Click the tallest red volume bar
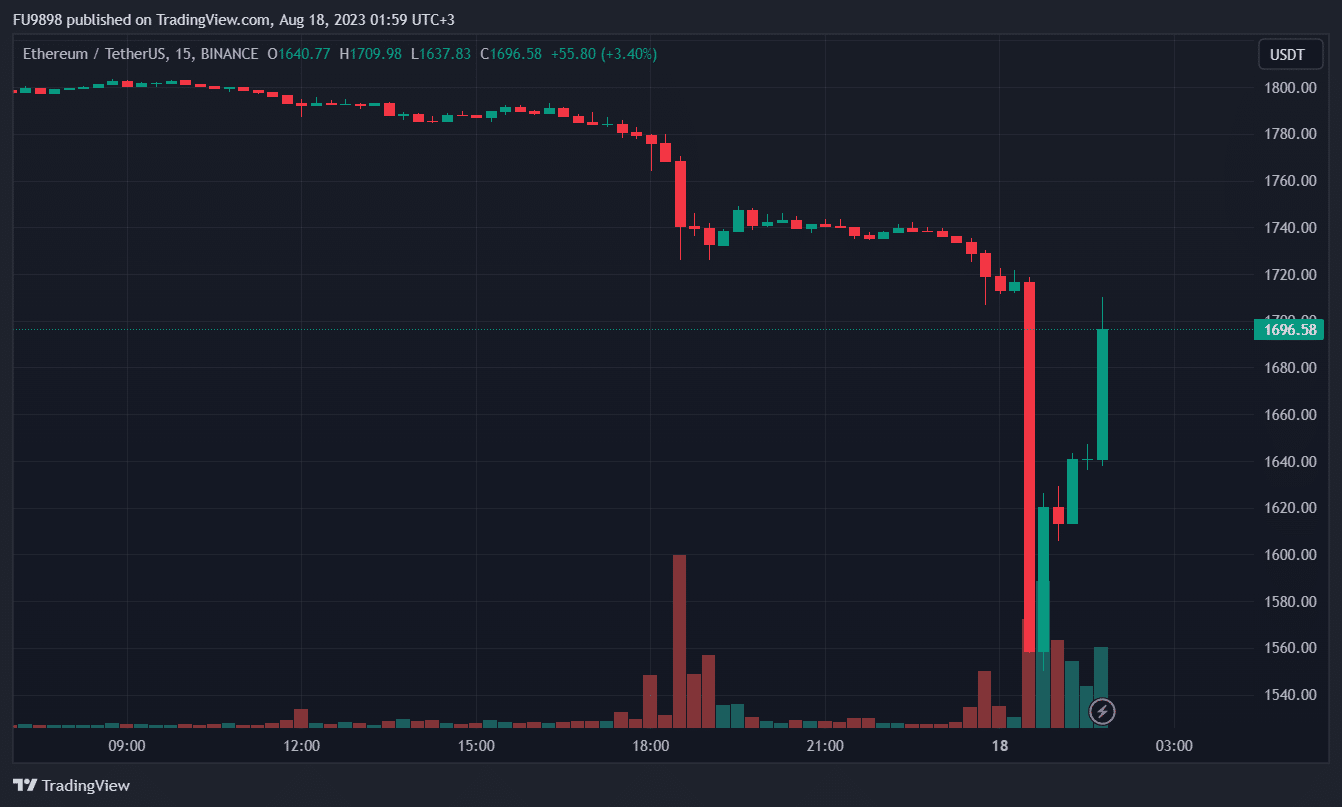The height and width of the screenshot is (807, 1342). [x=680, y=640]
